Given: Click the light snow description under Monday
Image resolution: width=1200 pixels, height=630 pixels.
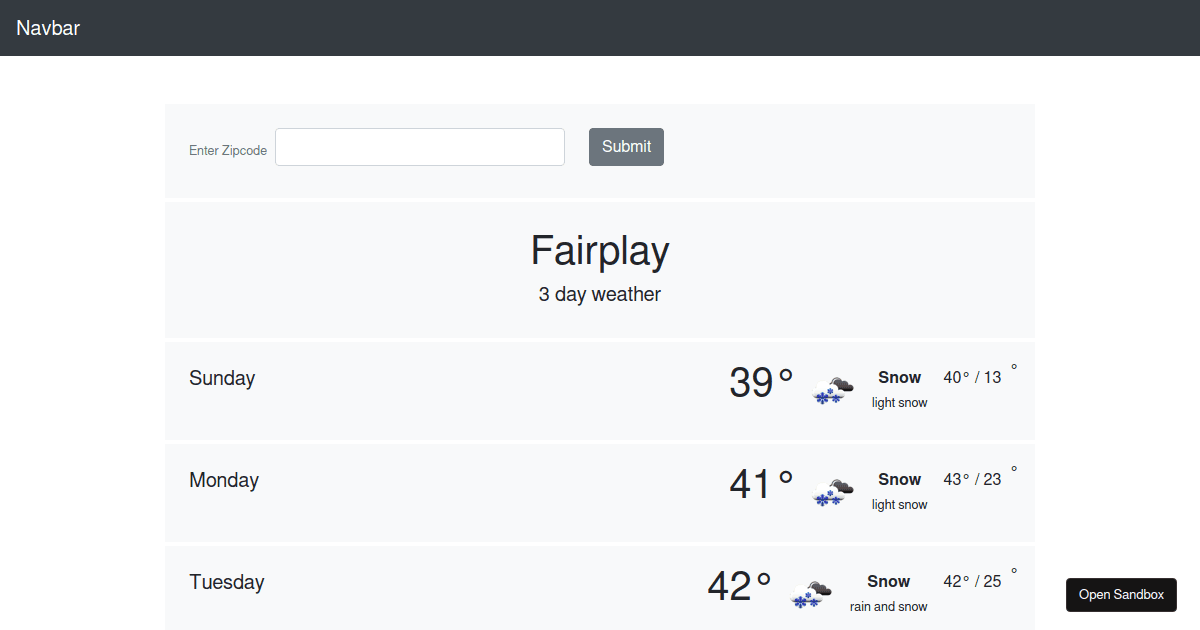Looking at the screenshot, I should pyautogui.click(x=899, y=504).
